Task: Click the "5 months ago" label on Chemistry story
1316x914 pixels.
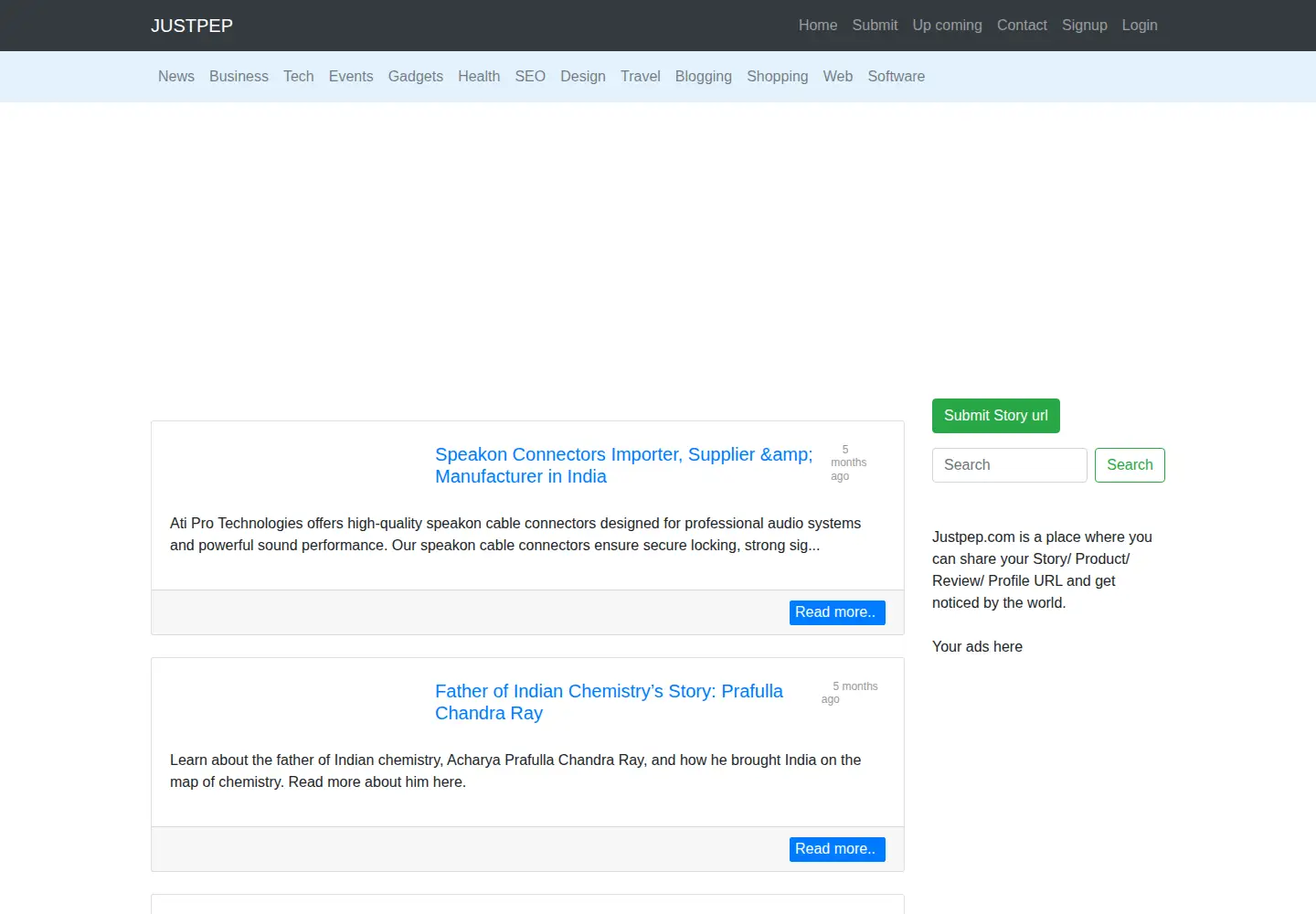Action: coord(849,693)
